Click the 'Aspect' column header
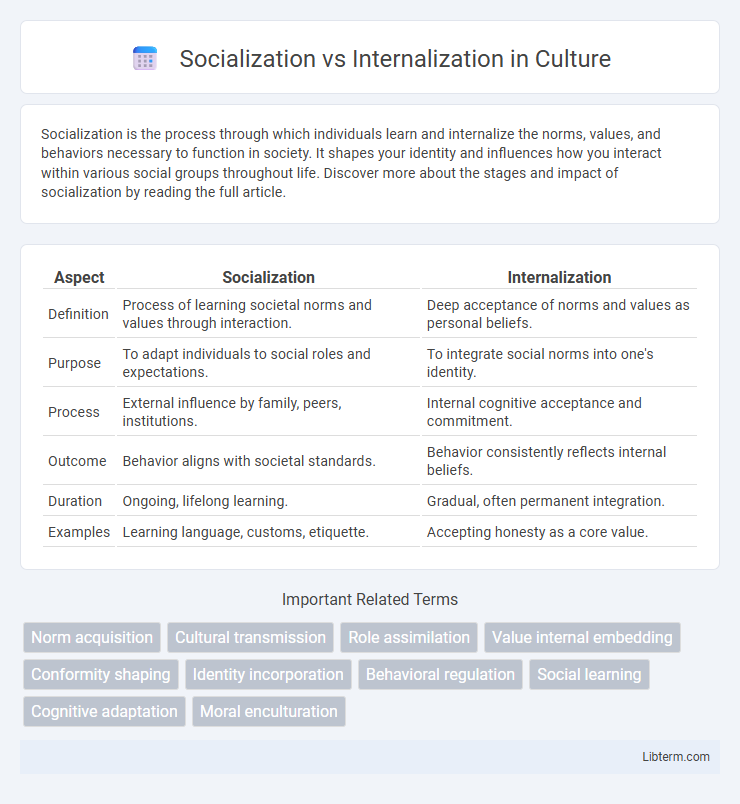740x804 pixels. 79,277
